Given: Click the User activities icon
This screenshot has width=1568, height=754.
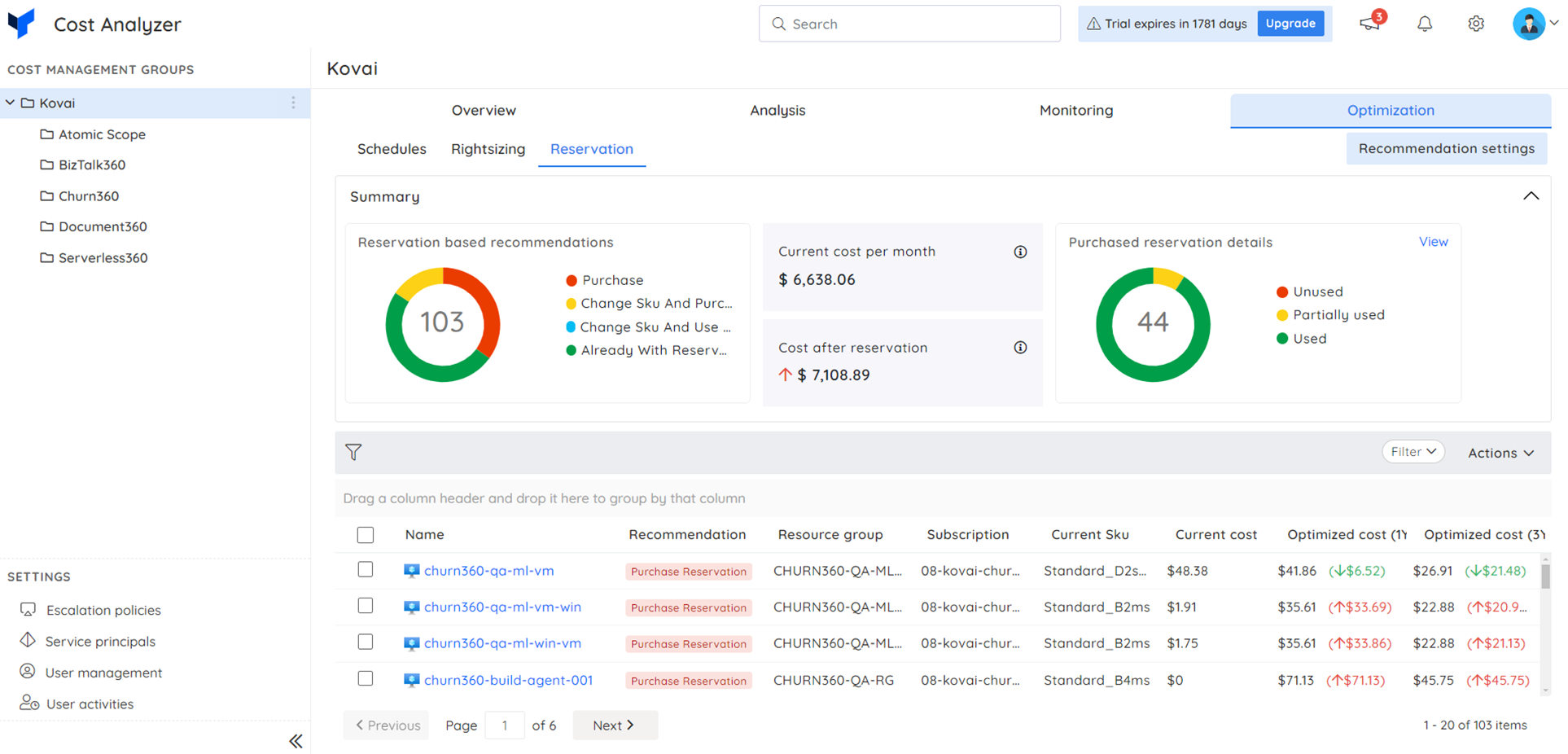Looking at the screenshot, I should click(29, 702).
